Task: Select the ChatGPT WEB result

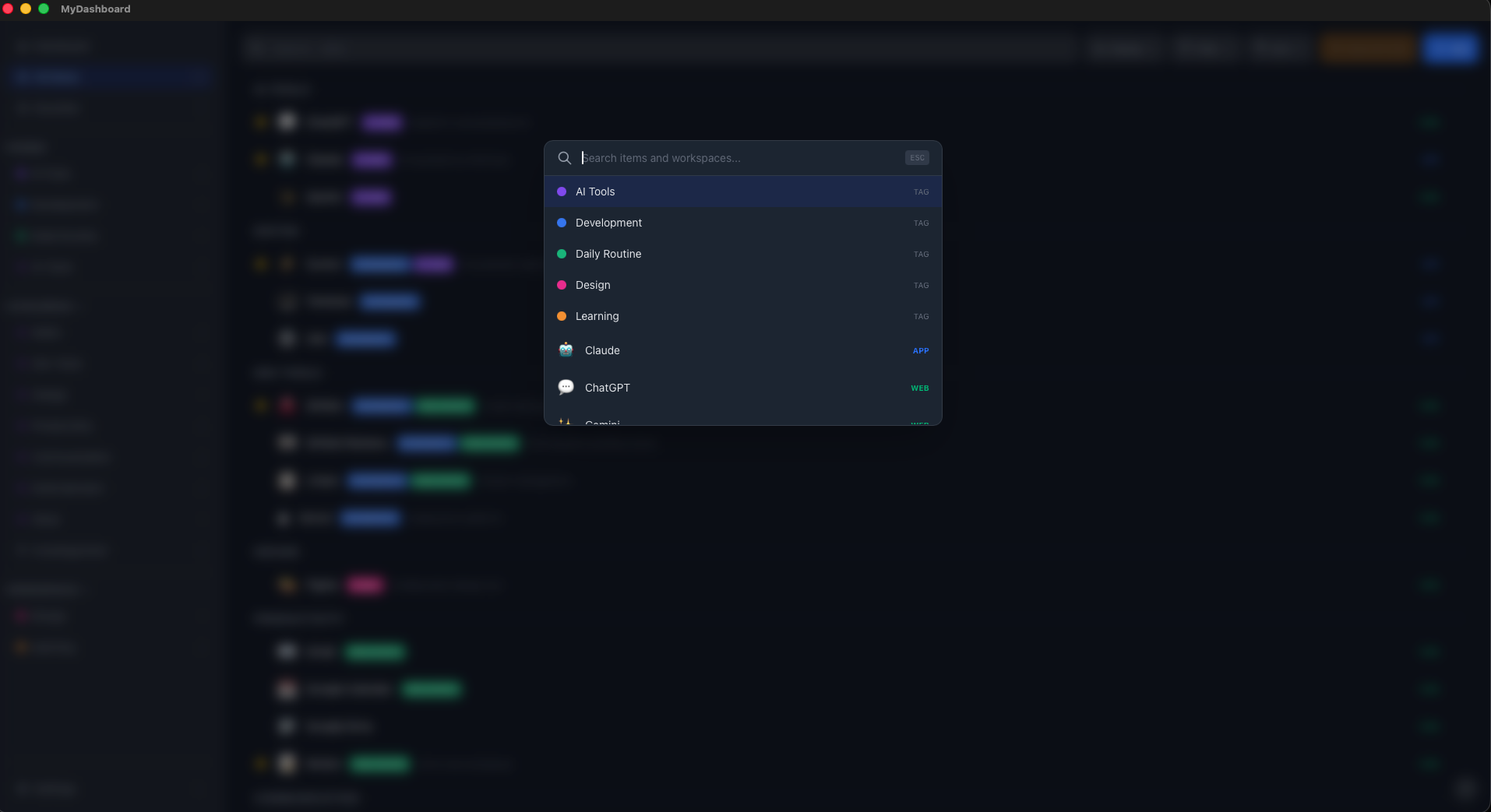Action: (740, 387)
